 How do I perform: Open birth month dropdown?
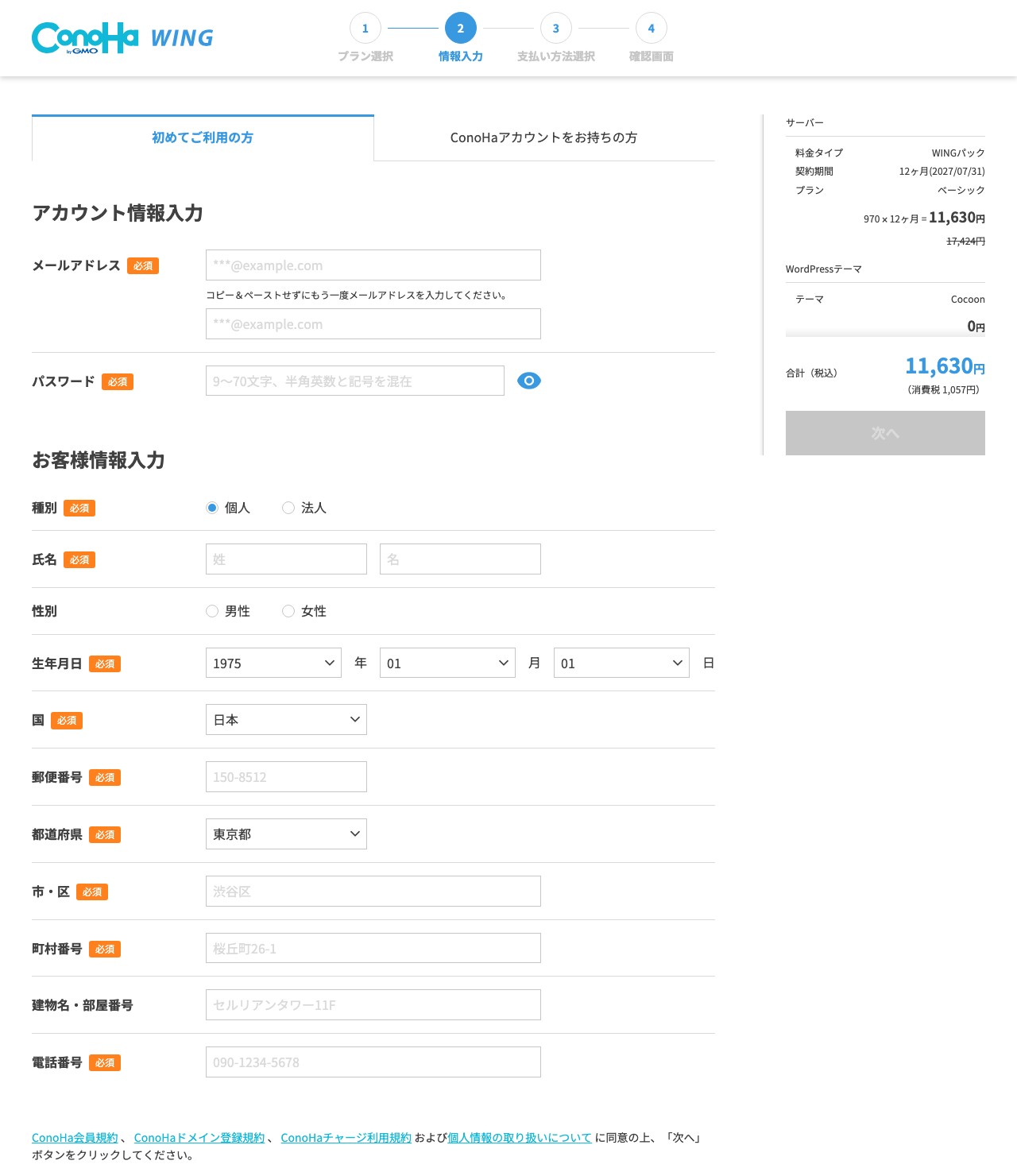click(x=447, y=663)
